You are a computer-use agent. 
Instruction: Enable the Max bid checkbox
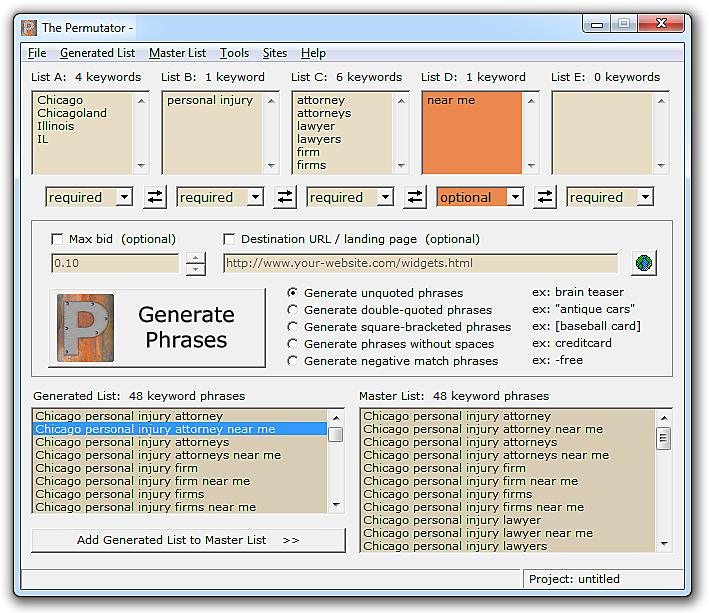pyautogui.click(x=57, y=239)
